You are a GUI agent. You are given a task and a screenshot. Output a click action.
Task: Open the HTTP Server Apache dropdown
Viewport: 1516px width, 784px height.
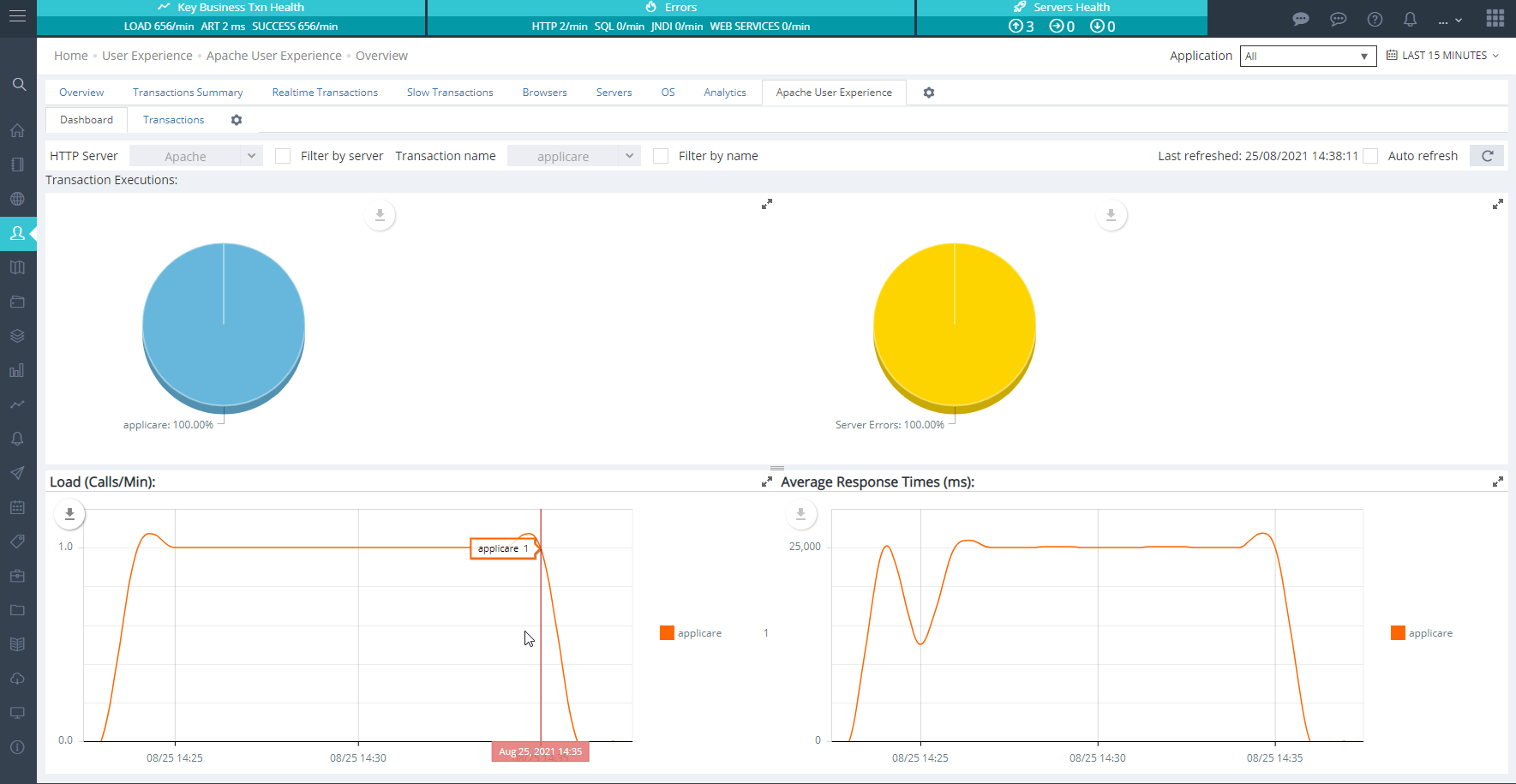pyautogui.click(x=196, y=156)
